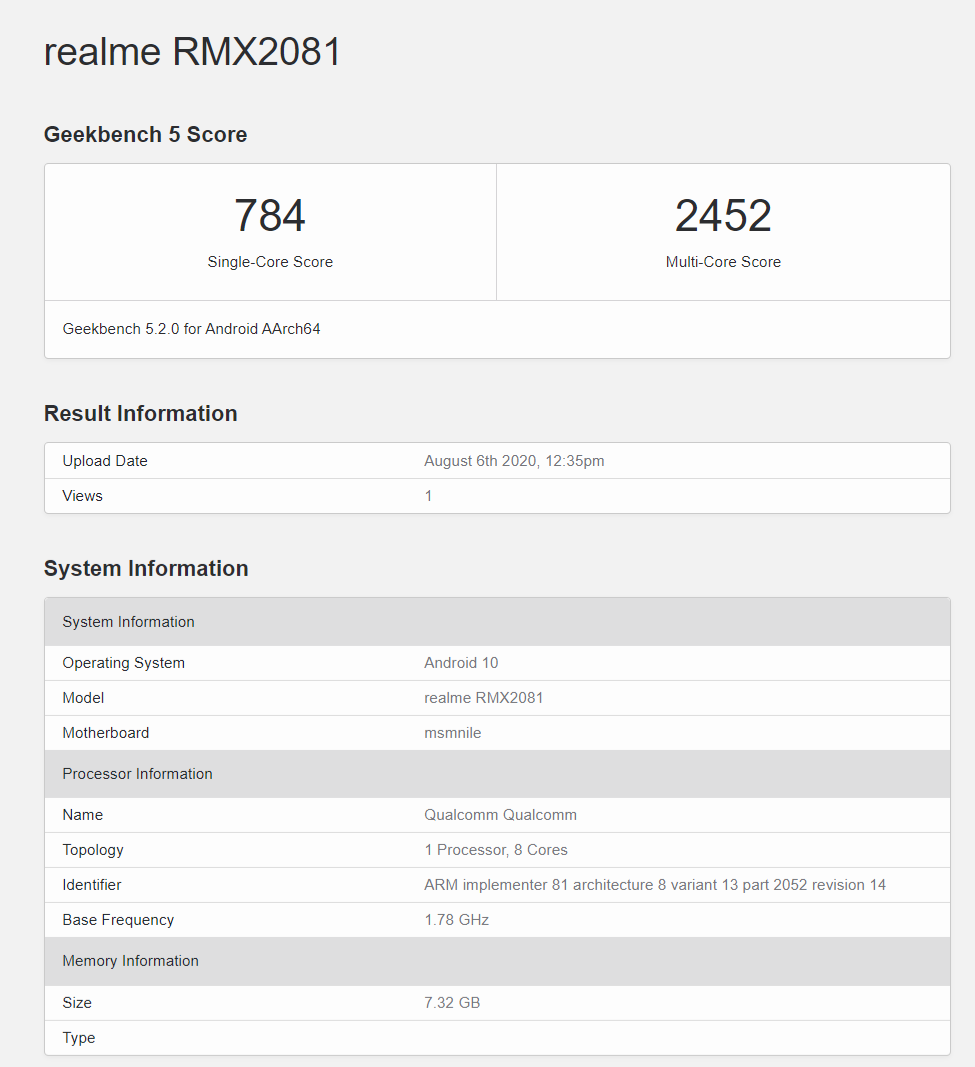975x1067 pixels.
Task: Click the Views row label
Action: pyautogui.click(x=81, y=495)
